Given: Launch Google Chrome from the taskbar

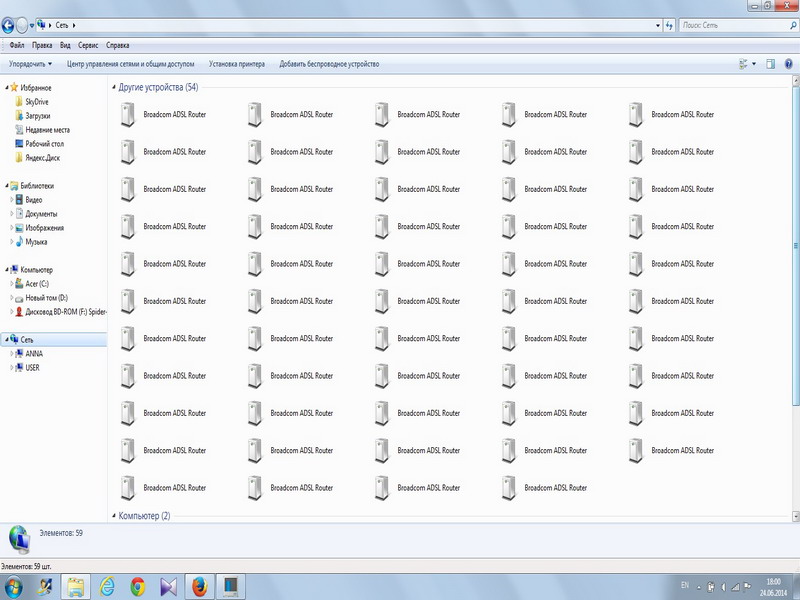Looking at the screenshot, I should tap(137, 587).
